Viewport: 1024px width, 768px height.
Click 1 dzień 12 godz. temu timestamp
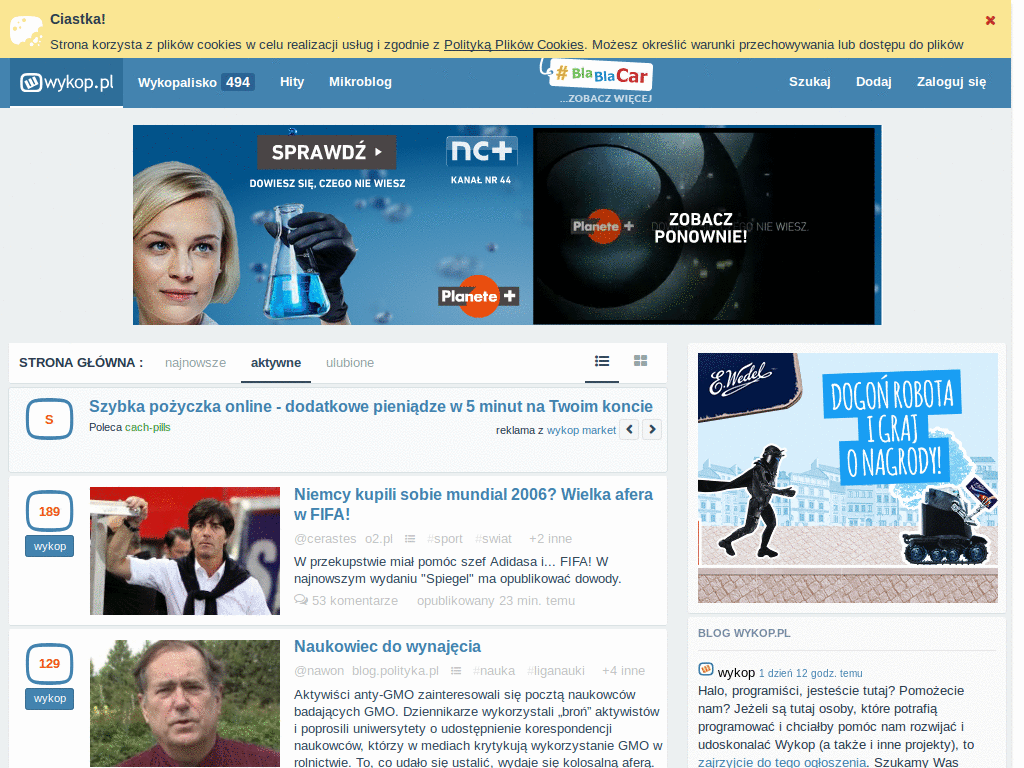pos(810,673)
